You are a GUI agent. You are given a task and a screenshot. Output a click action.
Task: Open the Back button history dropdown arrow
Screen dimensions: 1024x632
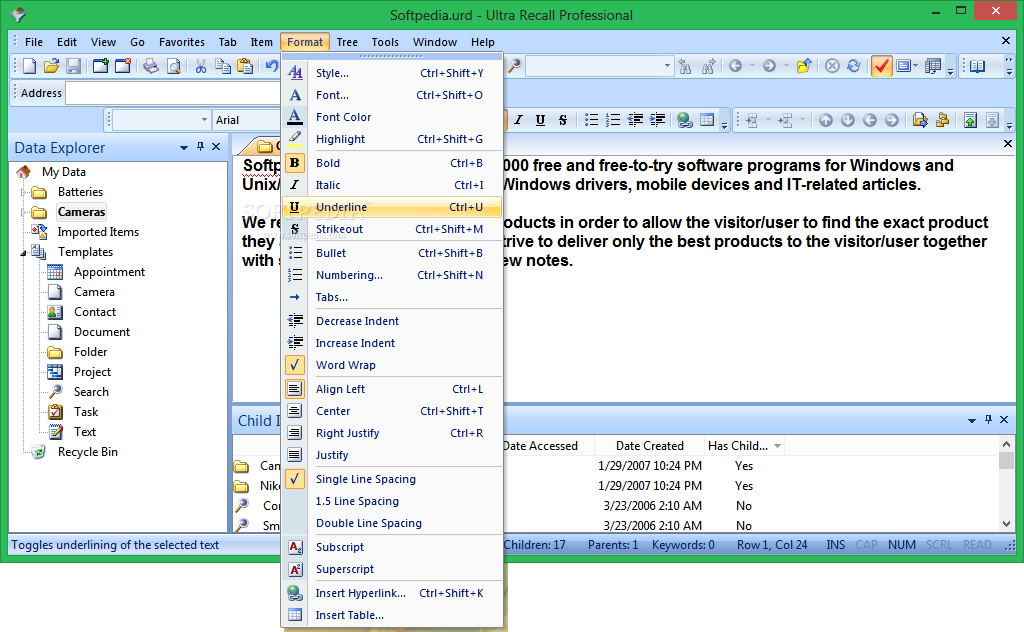click(x=752, y=66)
